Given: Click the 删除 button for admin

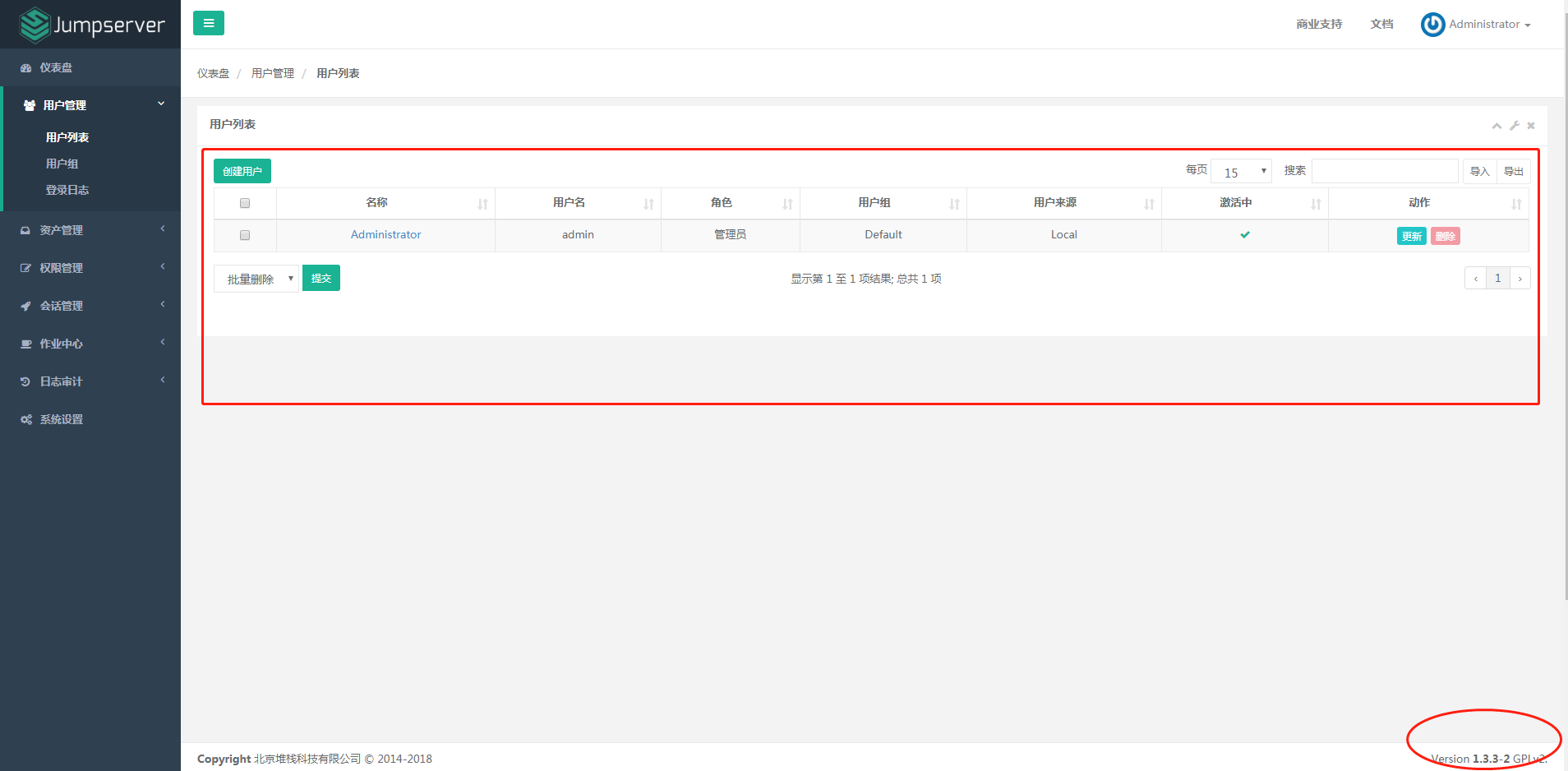Looking at the screenshot, I should coord(1446,236).
